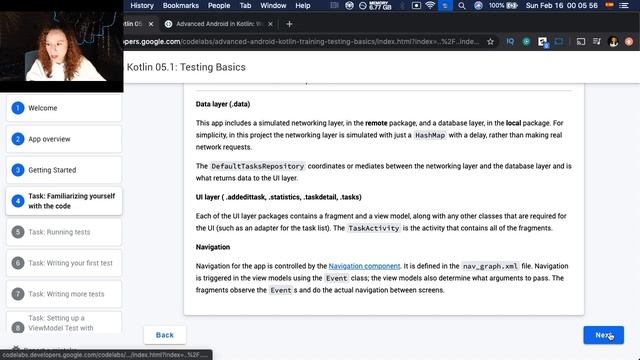Click the address bar URL

302,42
